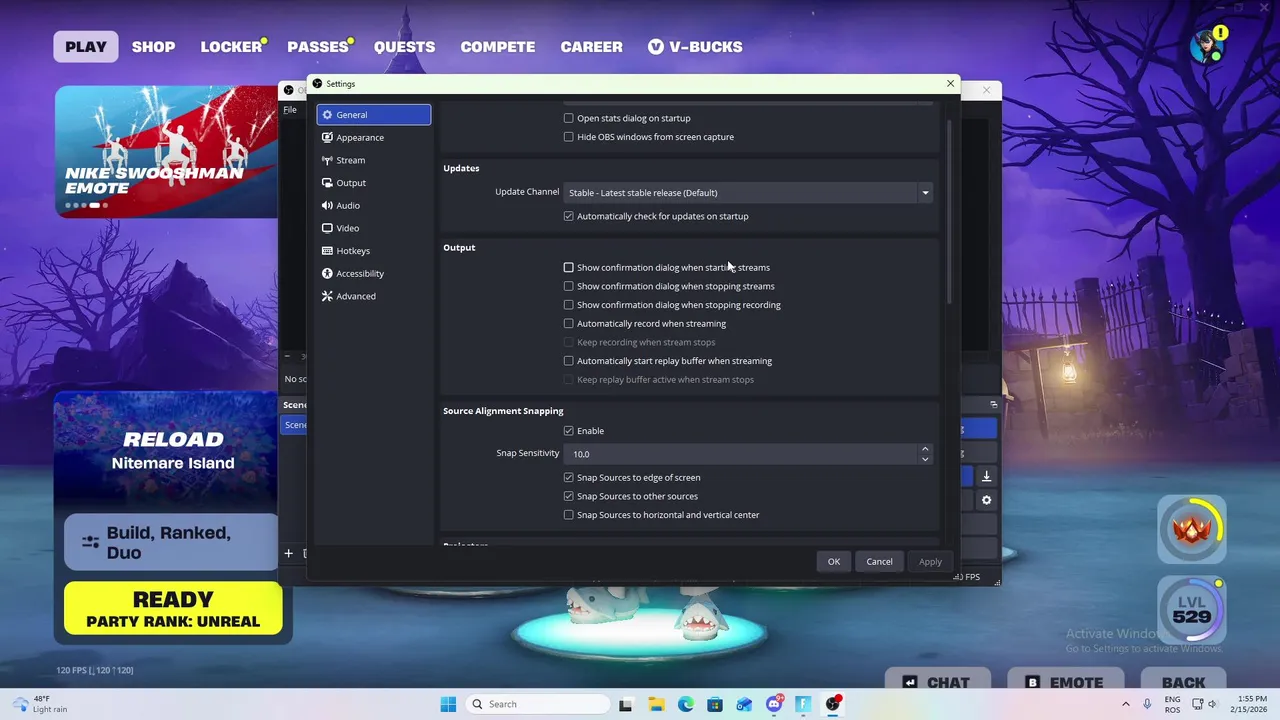Viewport: 1280px width, 720px height.
Task: Check Automatically start replay buffer when streaming
Action: click(x=569, y=361)
